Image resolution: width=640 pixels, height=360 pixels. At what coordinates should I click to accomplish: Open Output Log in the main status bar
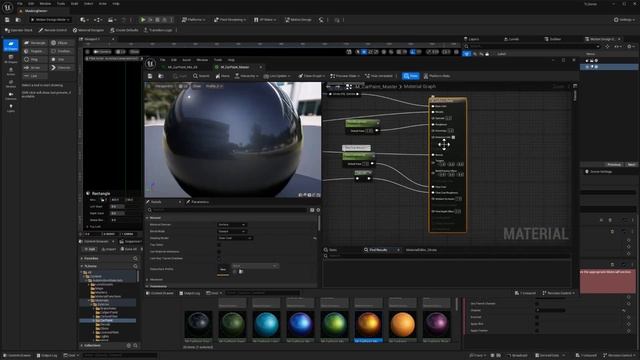(x=47, y=356)
